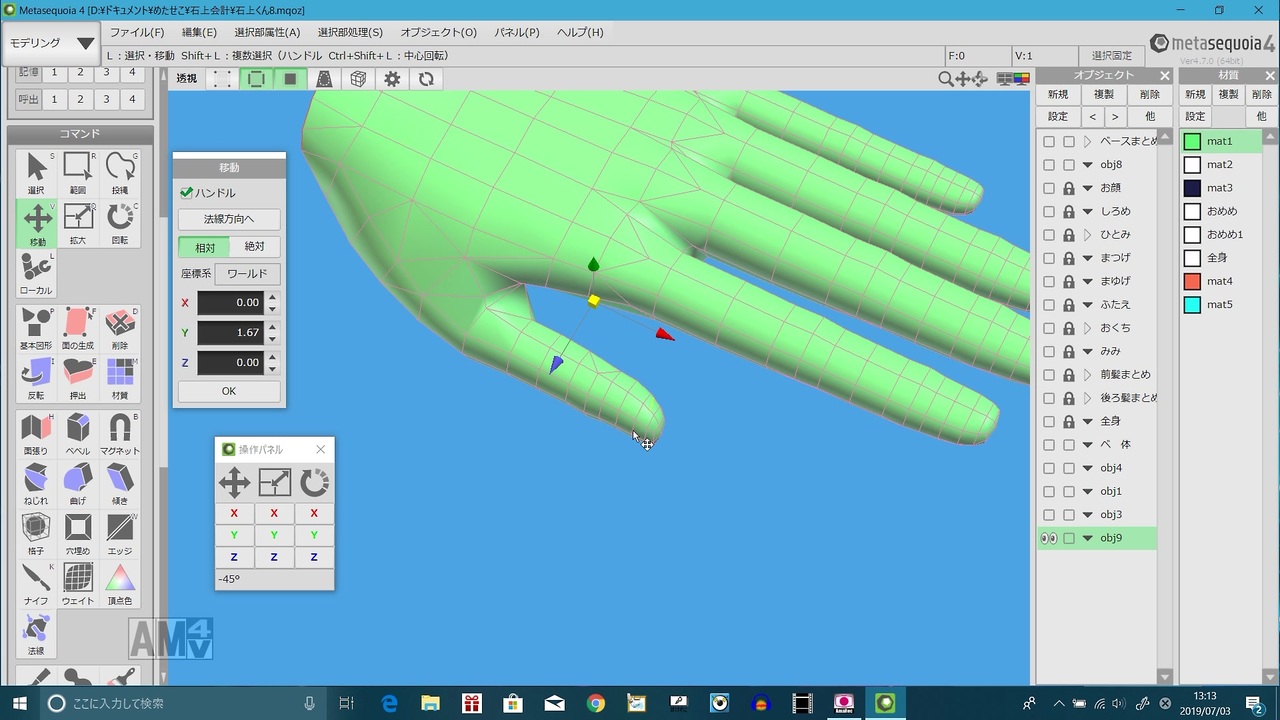Select the ねじれ twist tool
1280x720 pixels.
click(x=36, y=484)
